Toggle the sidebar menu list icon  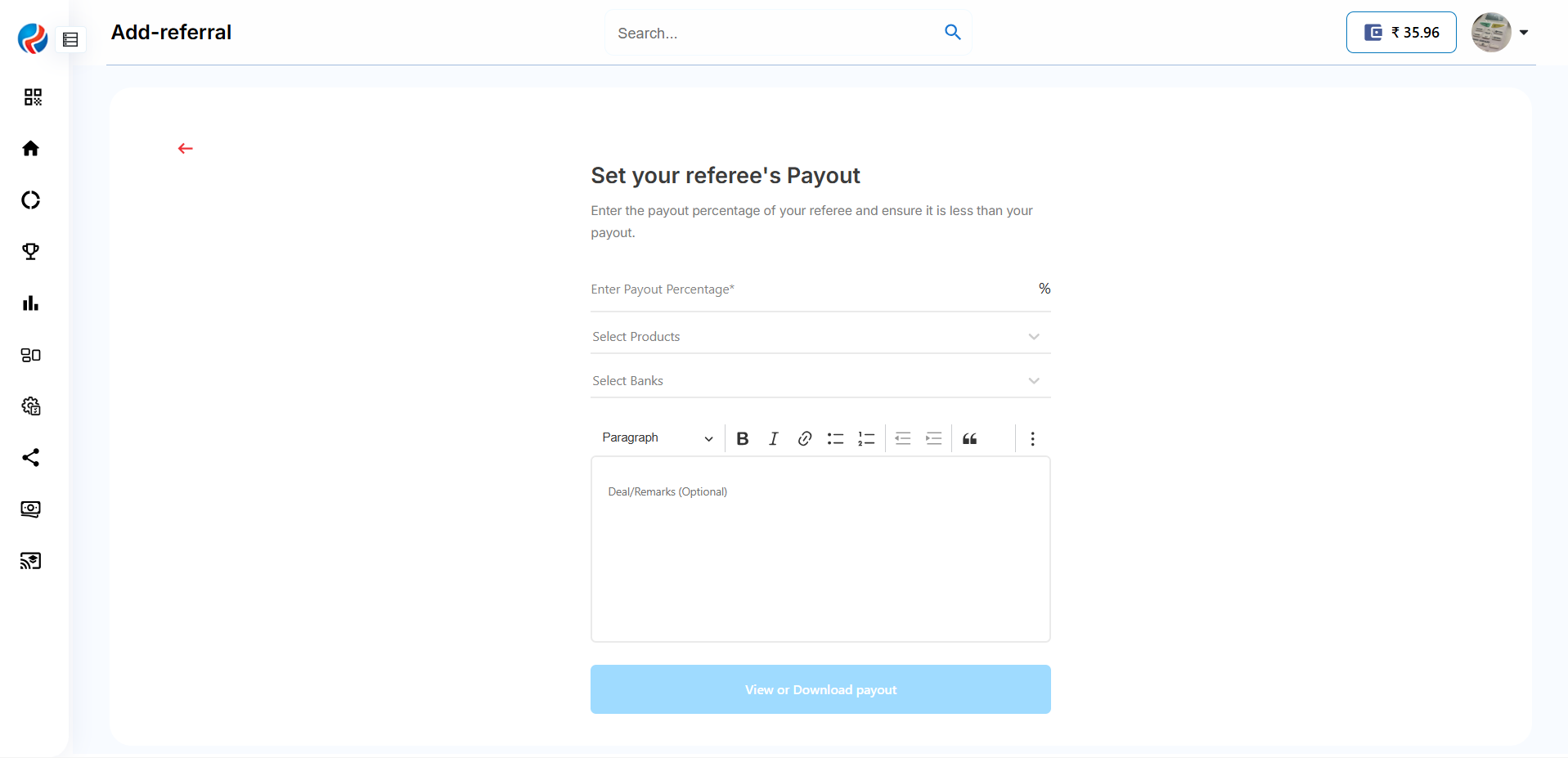click(71, 39)
